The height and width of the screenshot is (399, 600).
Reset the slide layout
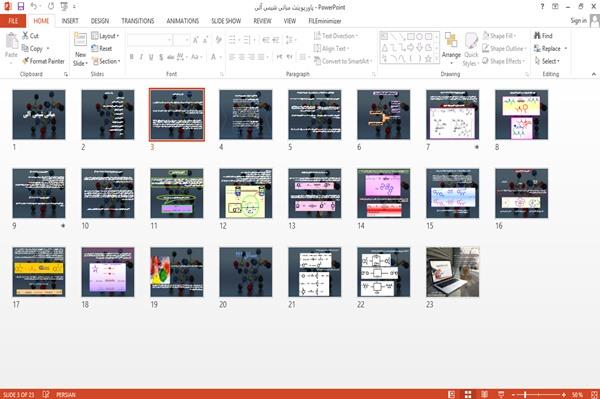pyautogui.click(x=102, y=48)
